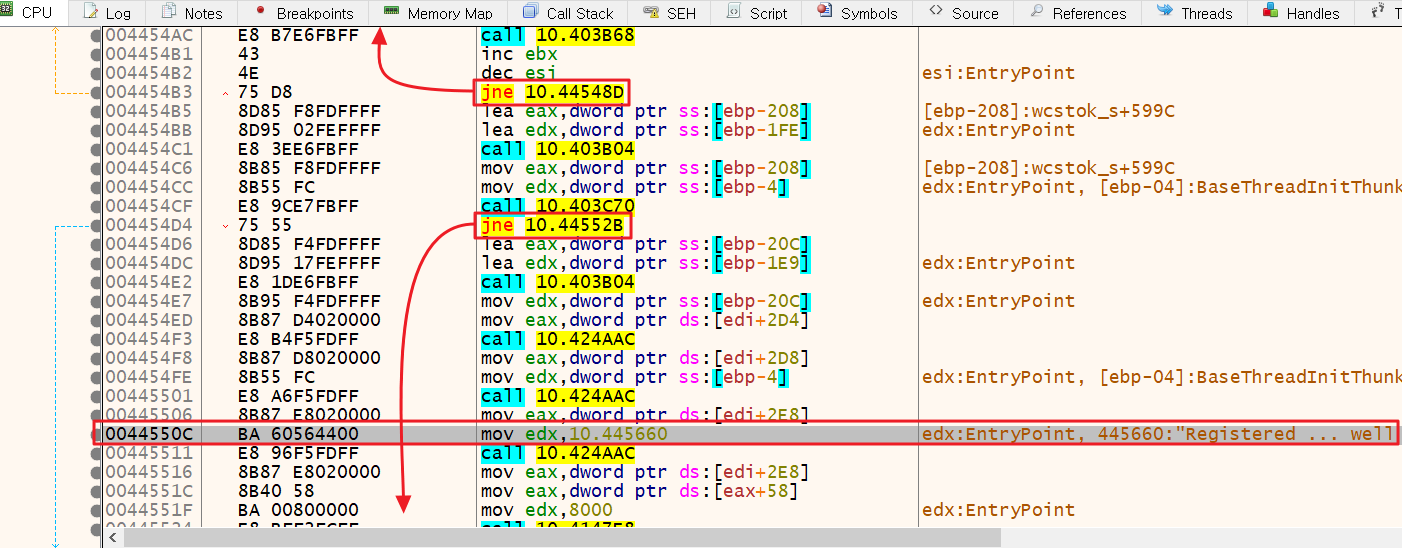Toggle breakpoint dot at address 0044551F
1402x548 pixels.
click(x=96, y=510)
